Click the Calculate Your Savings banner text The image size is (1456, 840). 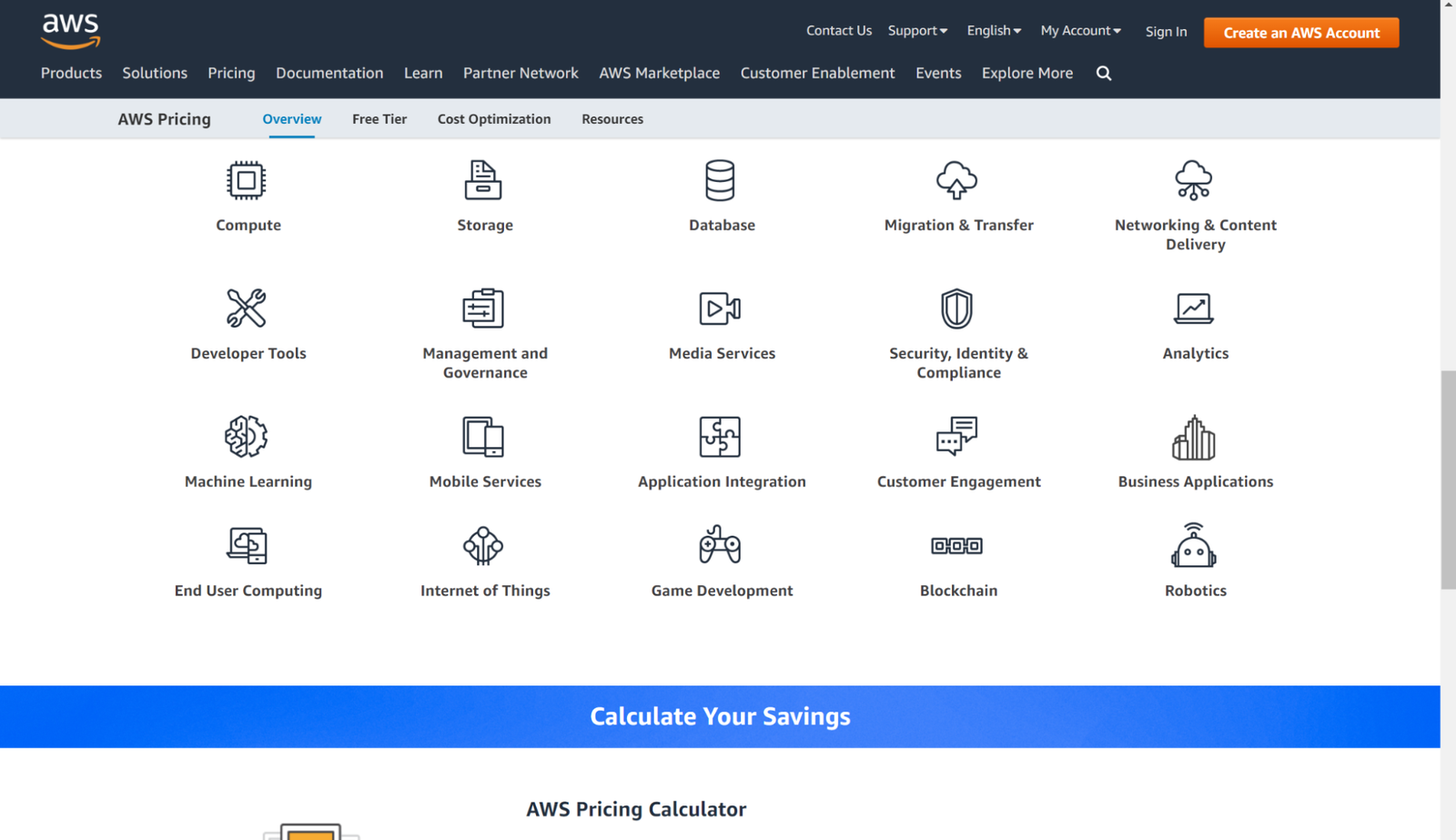pyautogui.click(x=720, y=717)
